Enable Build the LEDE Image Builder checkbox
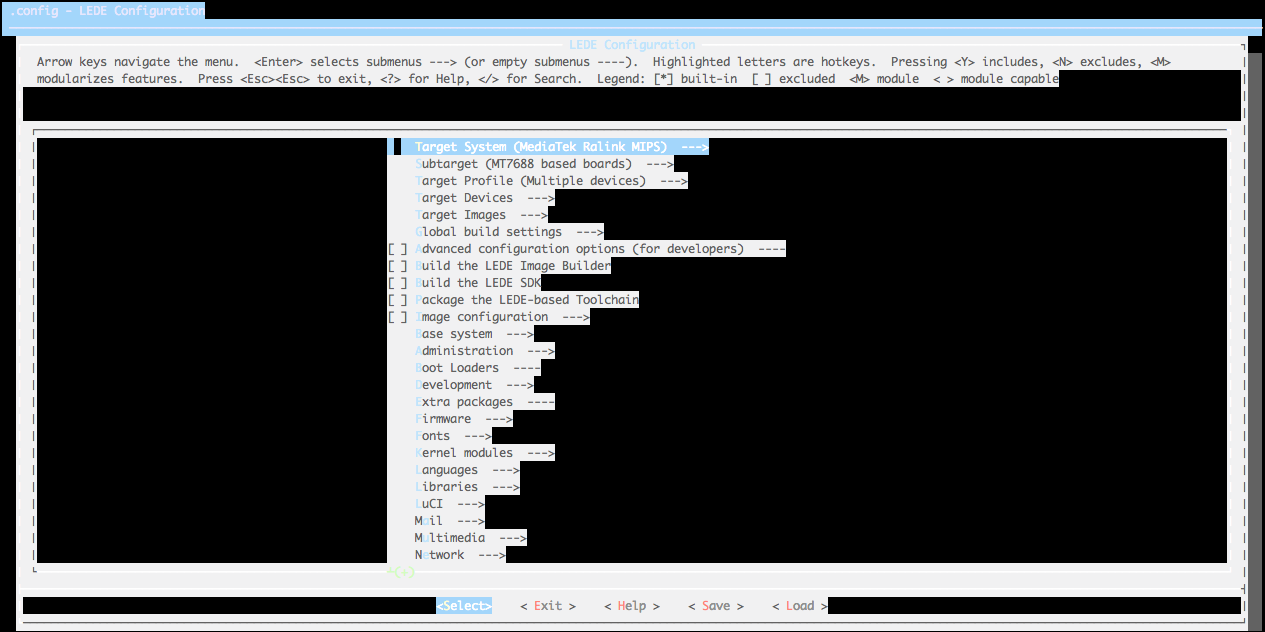 pyautogui.click(x=397, y=266)
